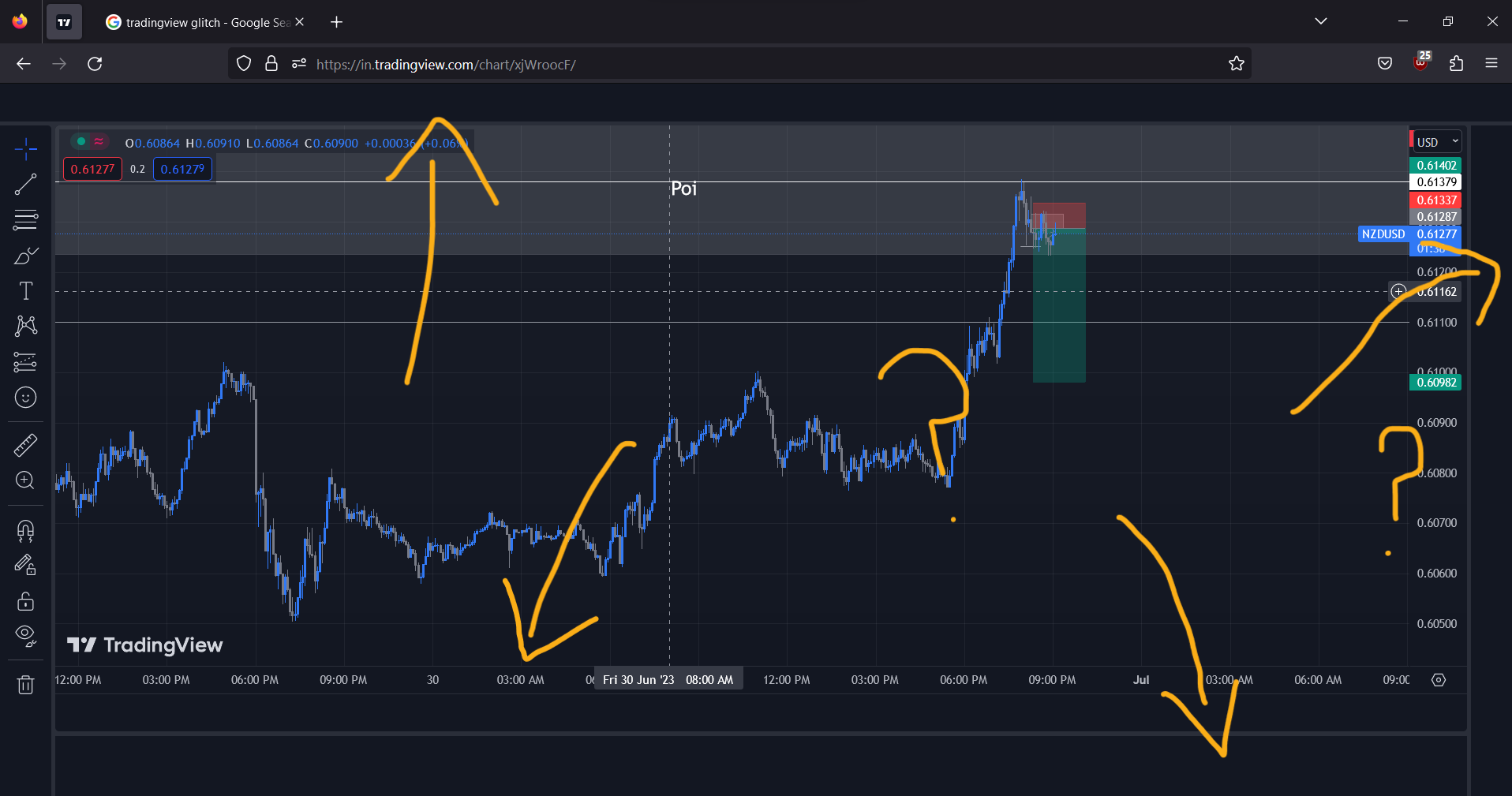Hide all drawings using the eye icon

click(x=26, y=635)
